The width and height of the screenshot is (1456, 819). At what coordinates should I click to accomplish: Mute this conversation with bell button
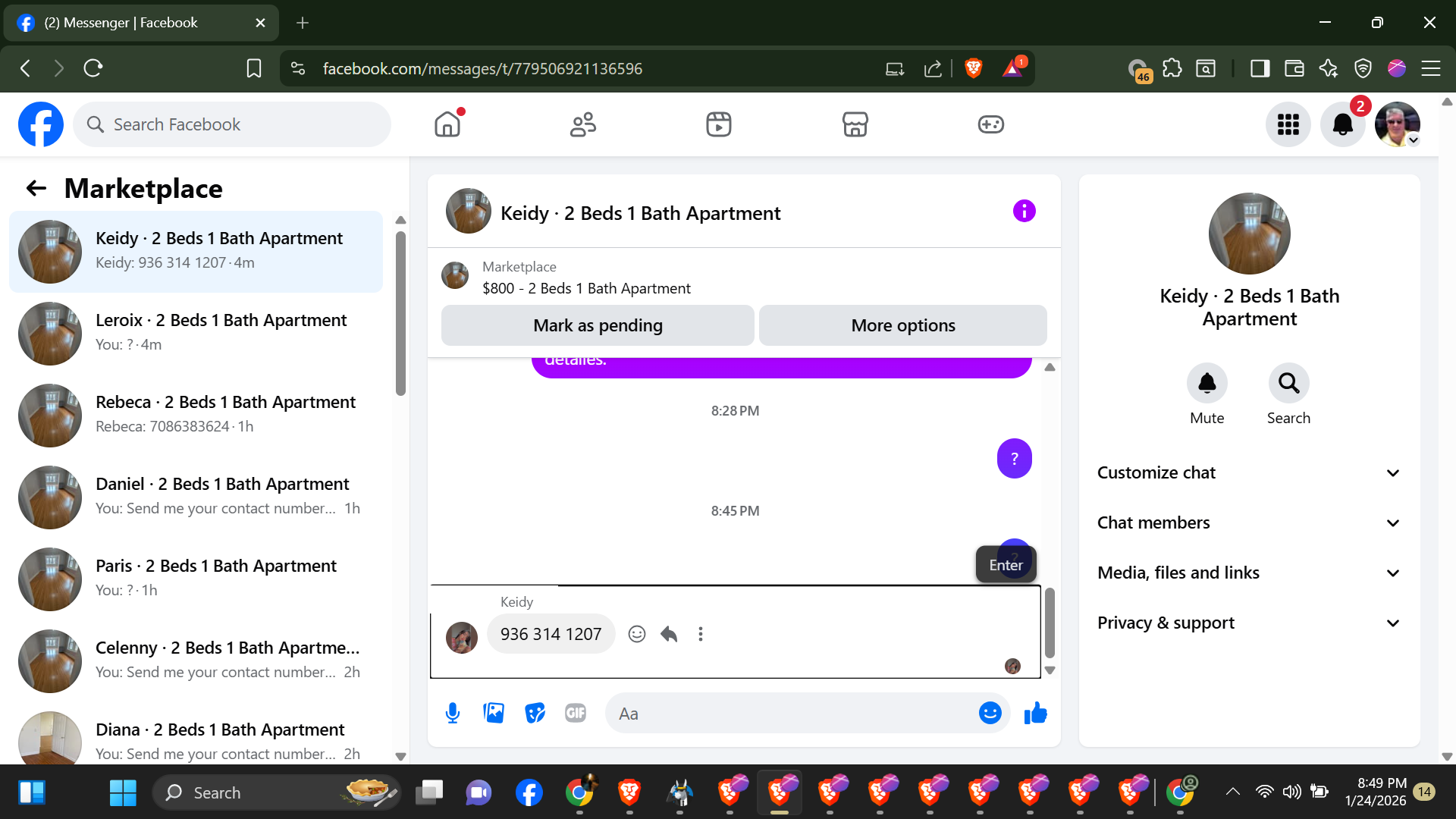click(x=1207, y=384)
